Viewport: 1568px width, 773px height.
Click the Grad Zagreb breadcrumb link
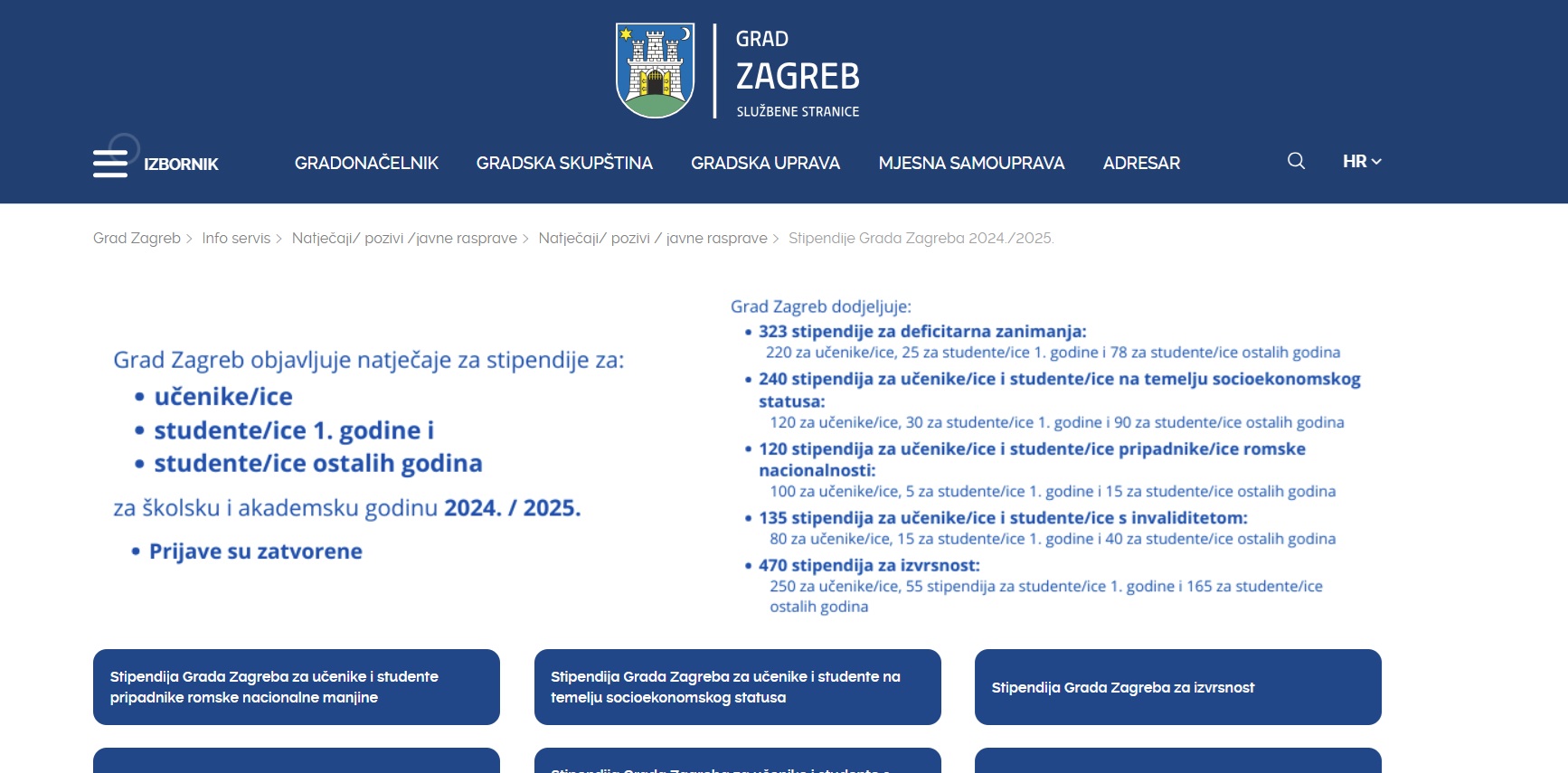pyautogui.click(x=137, y=239)
